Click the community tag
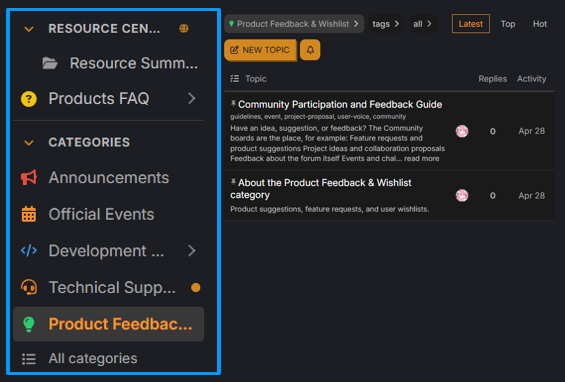 (x=389, y=116)
